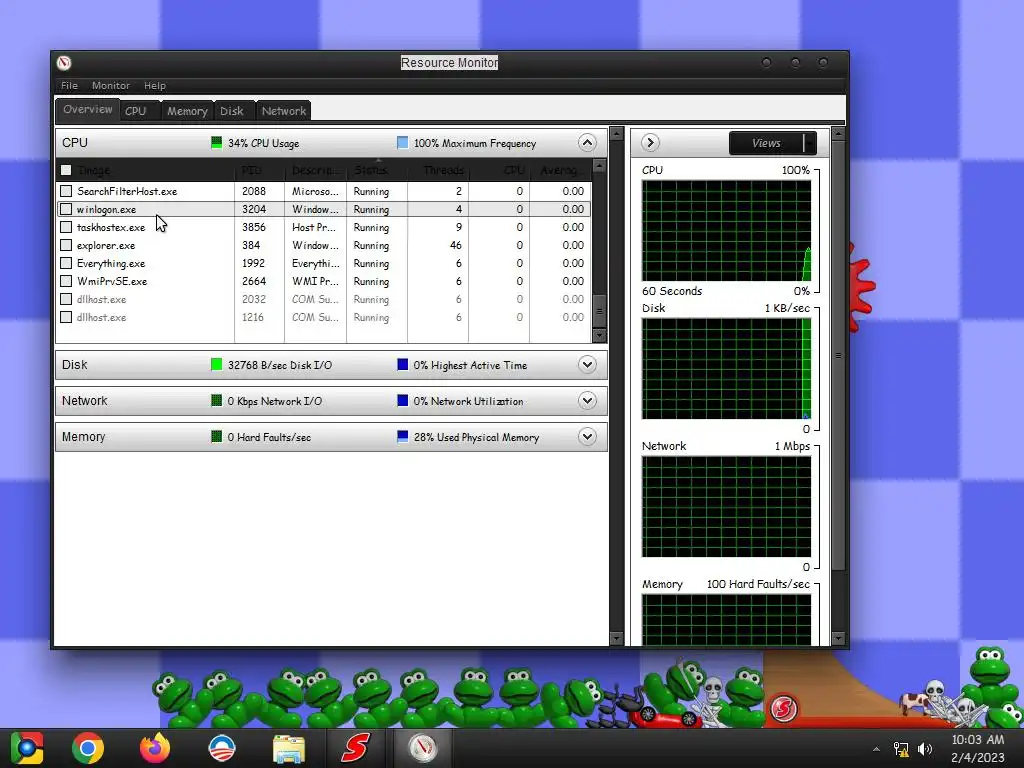Launch Firefox from taskbar

[x=155, y=748]
